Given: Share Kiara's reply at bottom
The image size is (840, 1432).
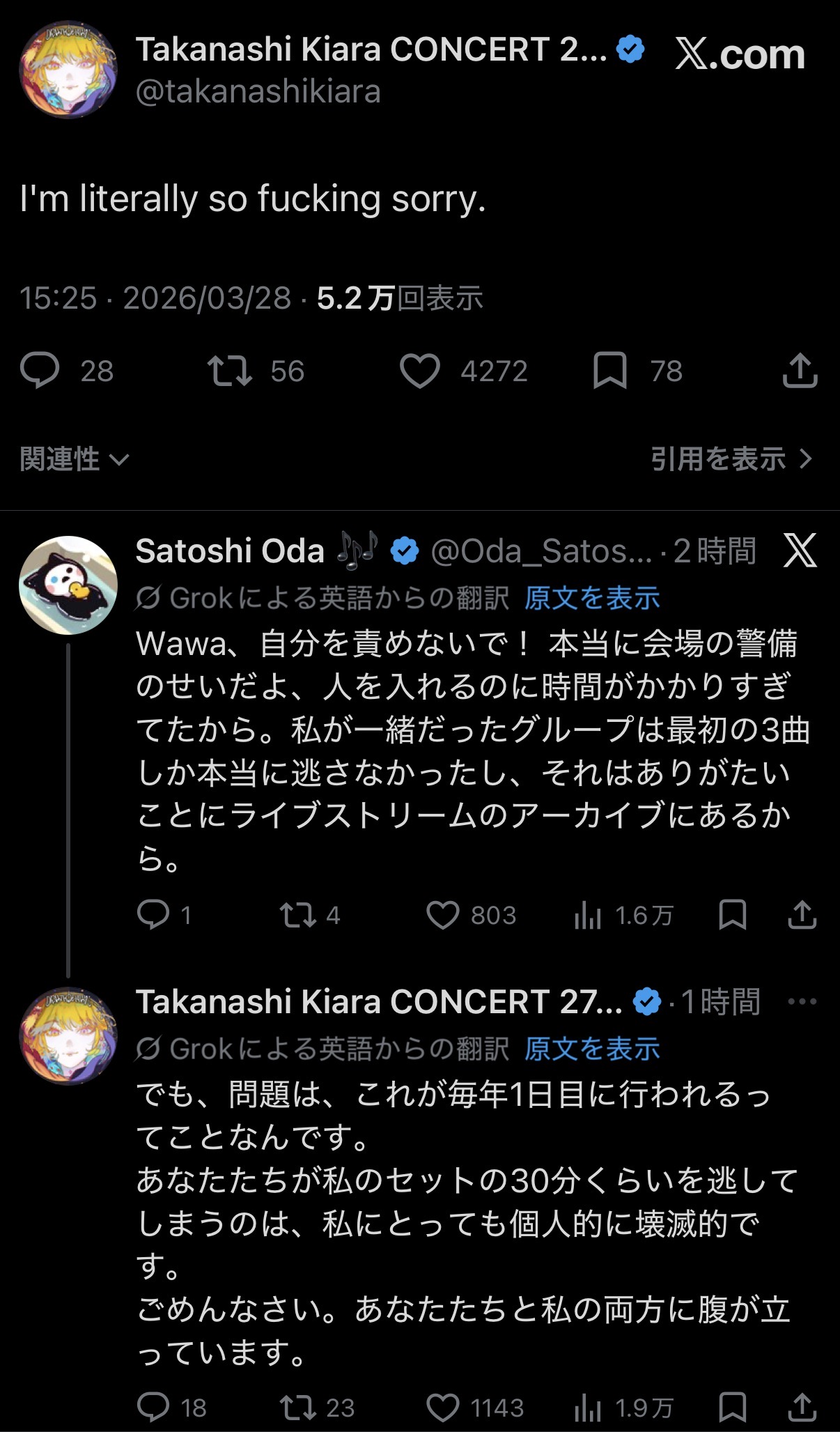Looking at the screenshot, I should pos(802,1407).
